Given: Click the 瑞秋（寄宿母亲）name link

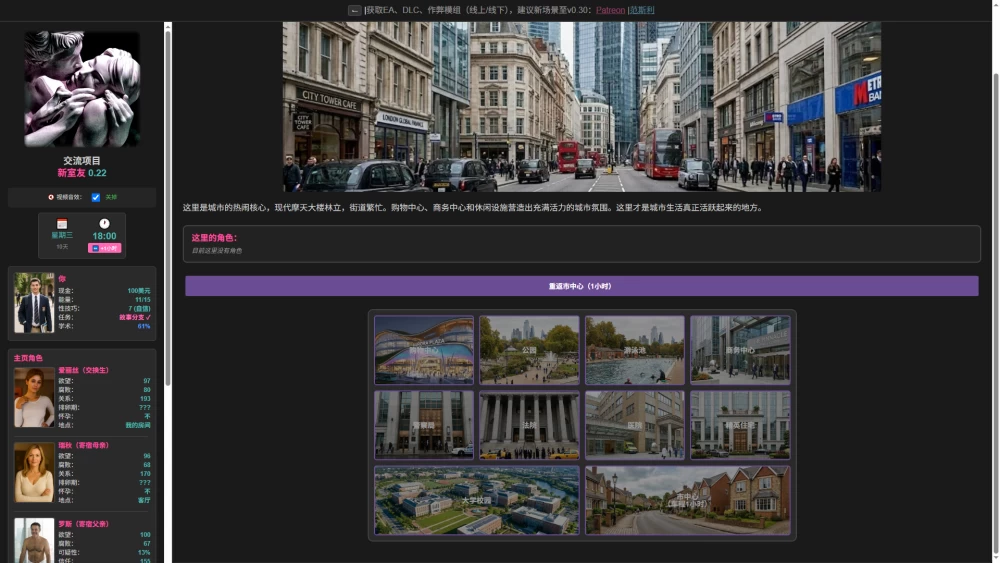Looking at the screenshot, I should (x=84, y=446).
